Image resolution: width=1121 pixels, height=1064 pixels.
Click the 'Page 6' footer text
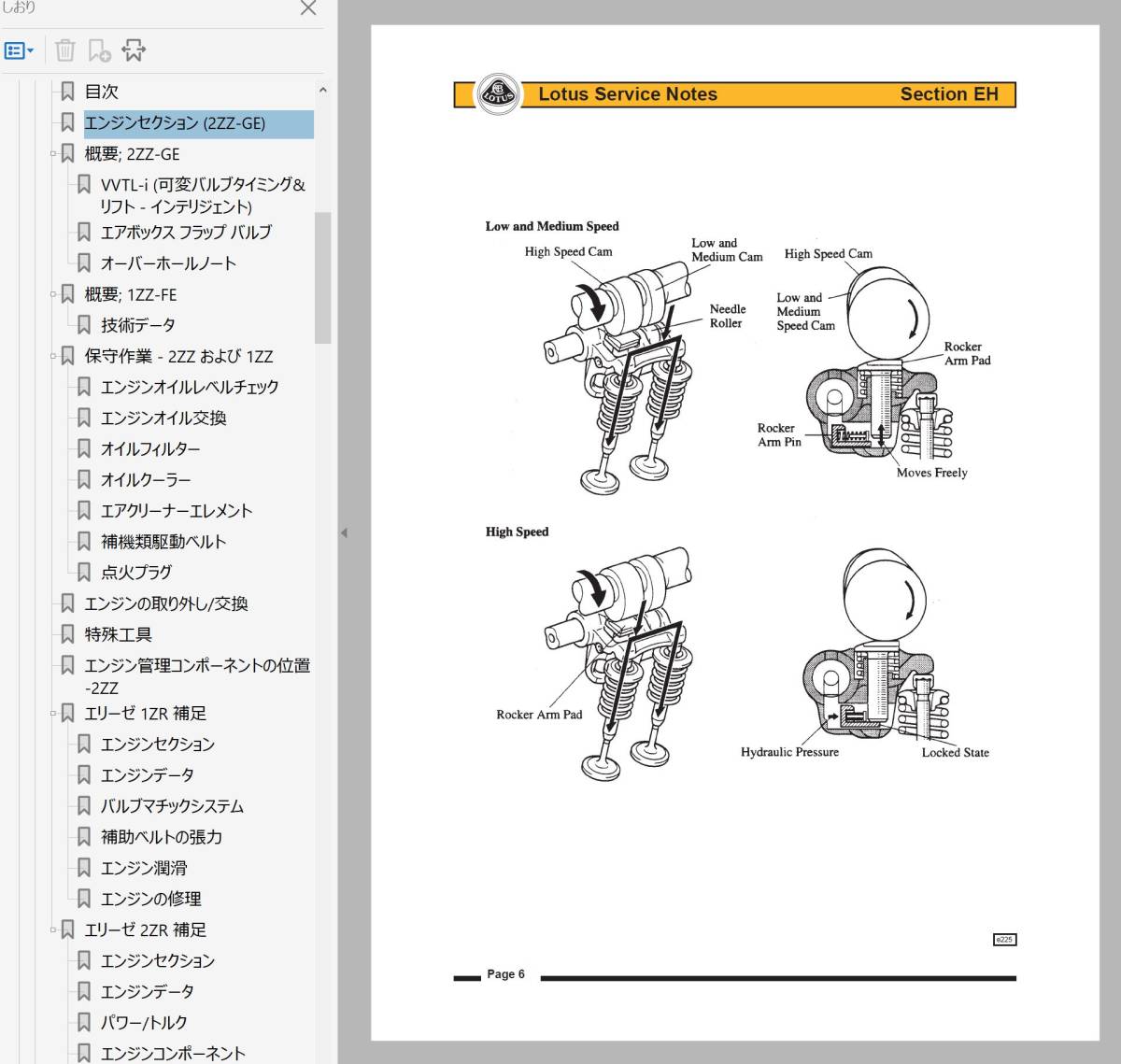click(505, 974)
